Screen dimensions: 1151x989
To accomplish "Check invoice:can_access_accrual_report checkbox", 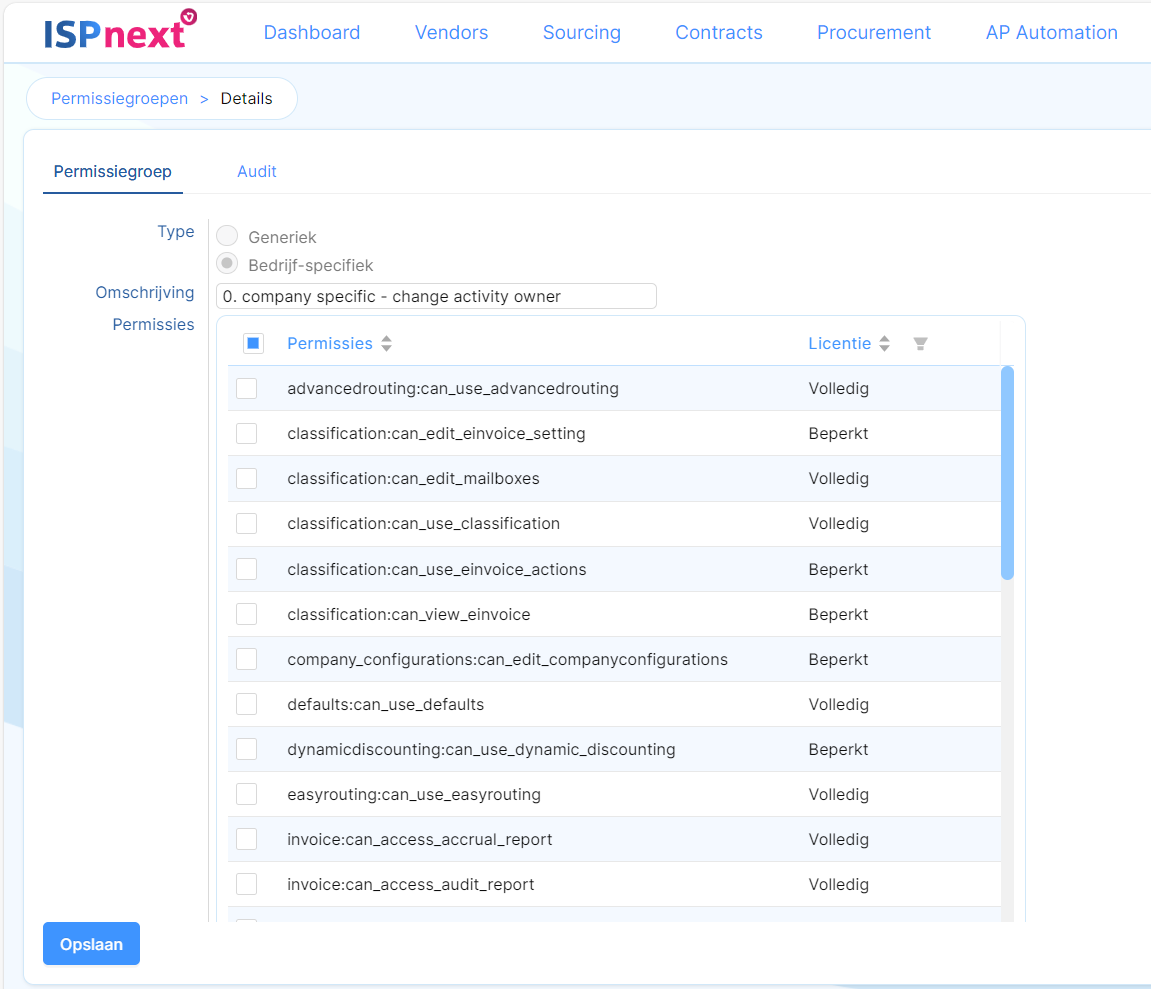I will click(x=247, y=839).
